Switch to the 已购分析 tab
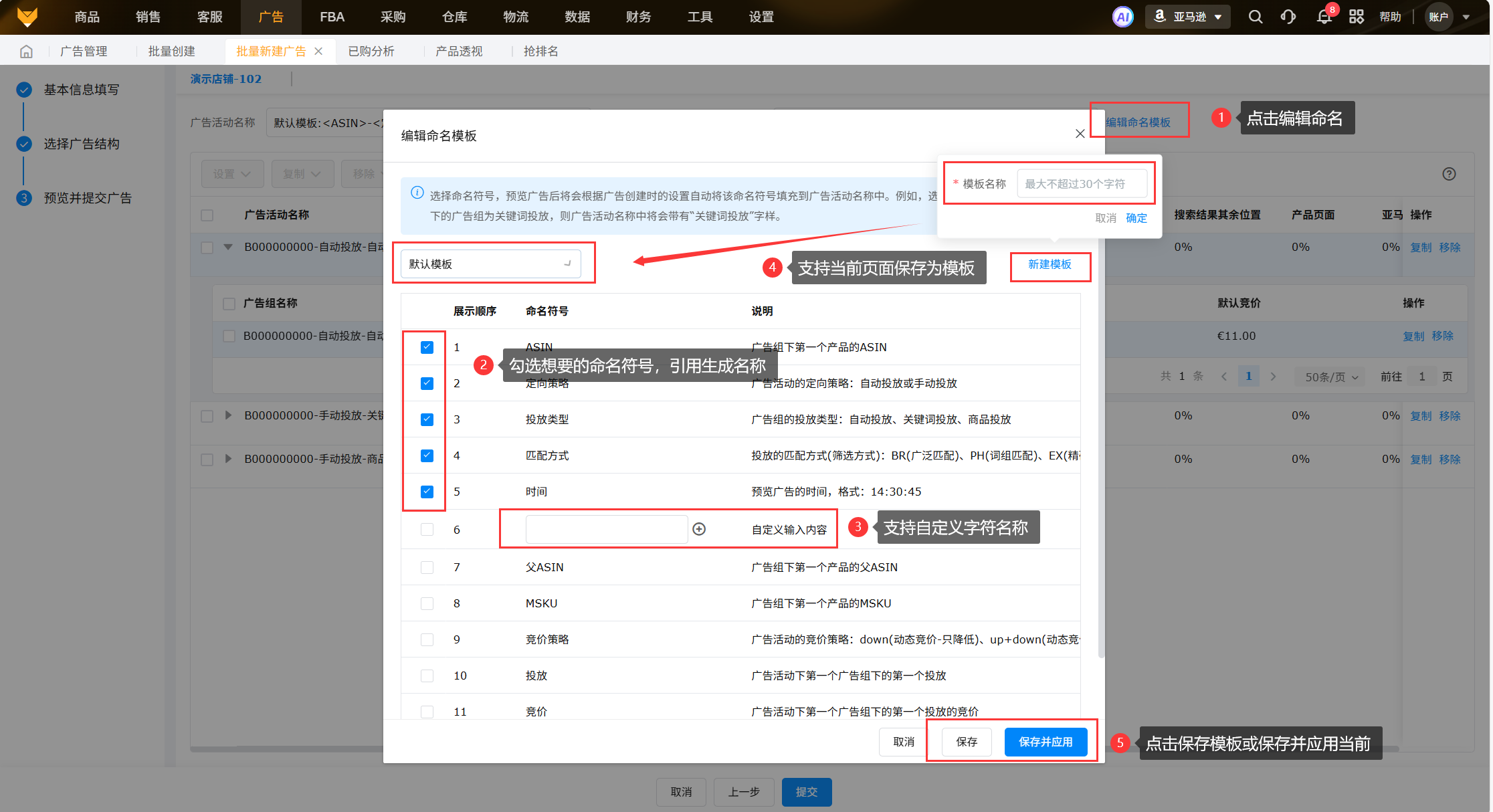The height and width of the screenshot is (812, 1493). tap(371, 52)
